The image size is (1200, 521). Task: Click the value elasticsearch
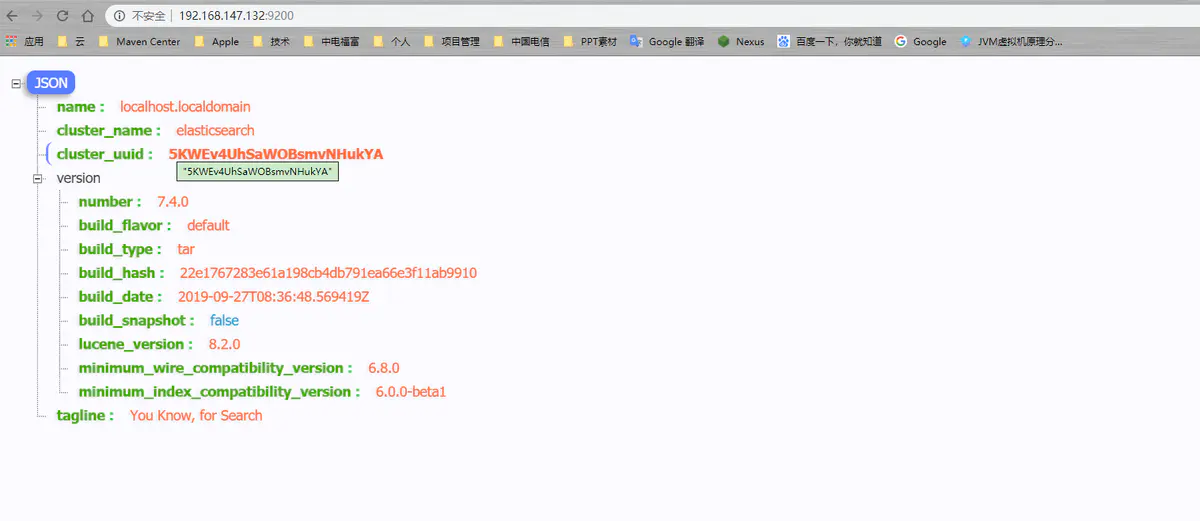[215, 130]
